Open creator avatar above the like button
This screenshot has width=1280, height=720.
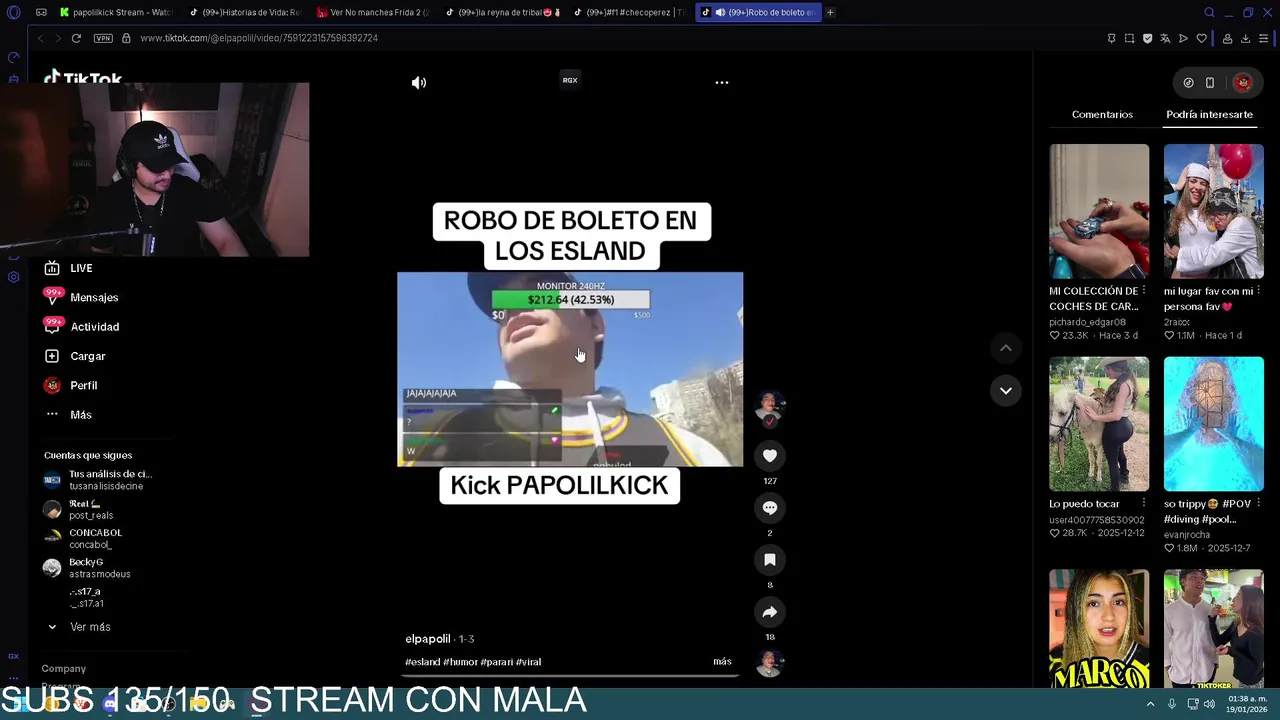tap(769, 407)
